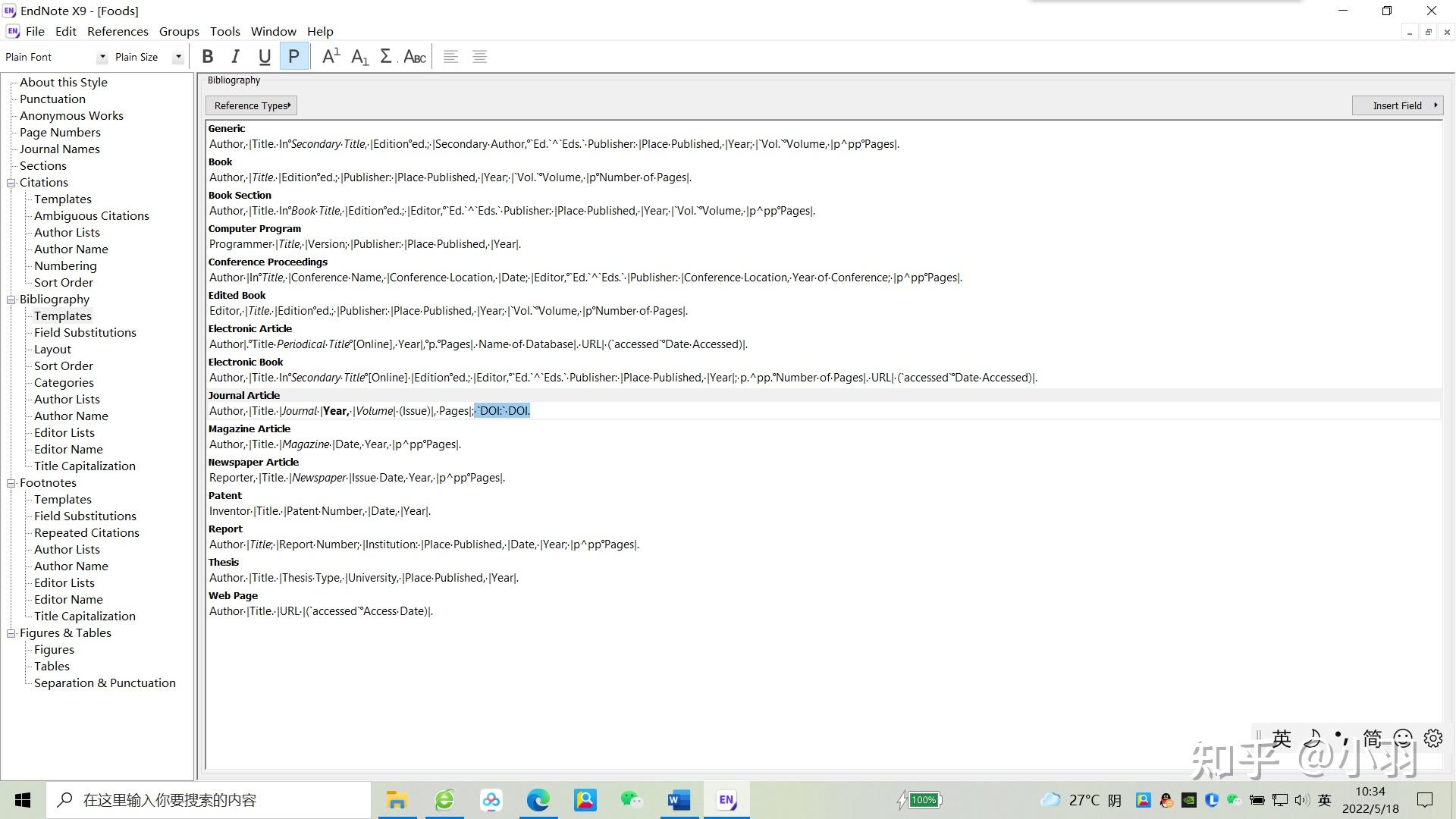Open the Plain Size dropdown
This screenshot has width=1456, height=819.
178,57
